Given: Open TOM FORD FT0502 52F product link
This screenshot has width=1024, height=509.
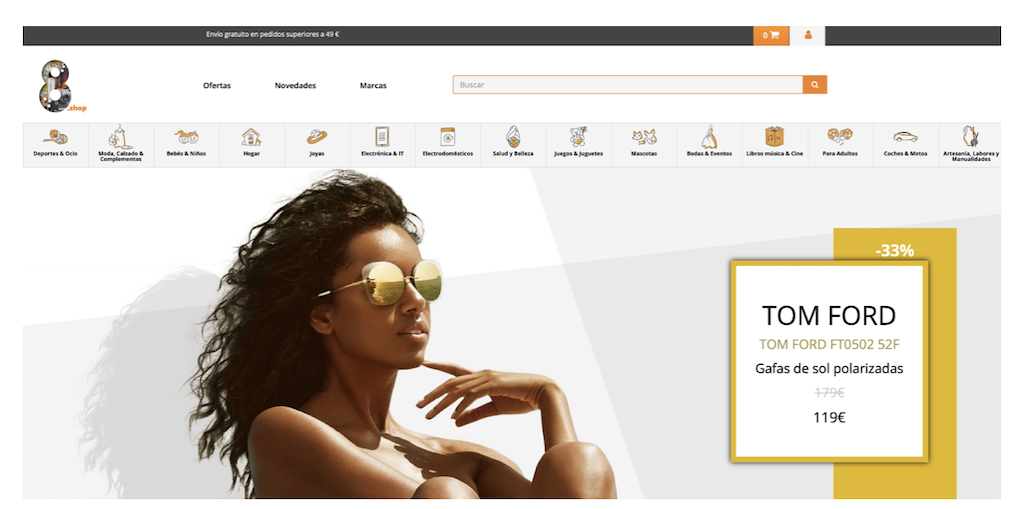Looking at the screenshot, I should tap(829, 344).
